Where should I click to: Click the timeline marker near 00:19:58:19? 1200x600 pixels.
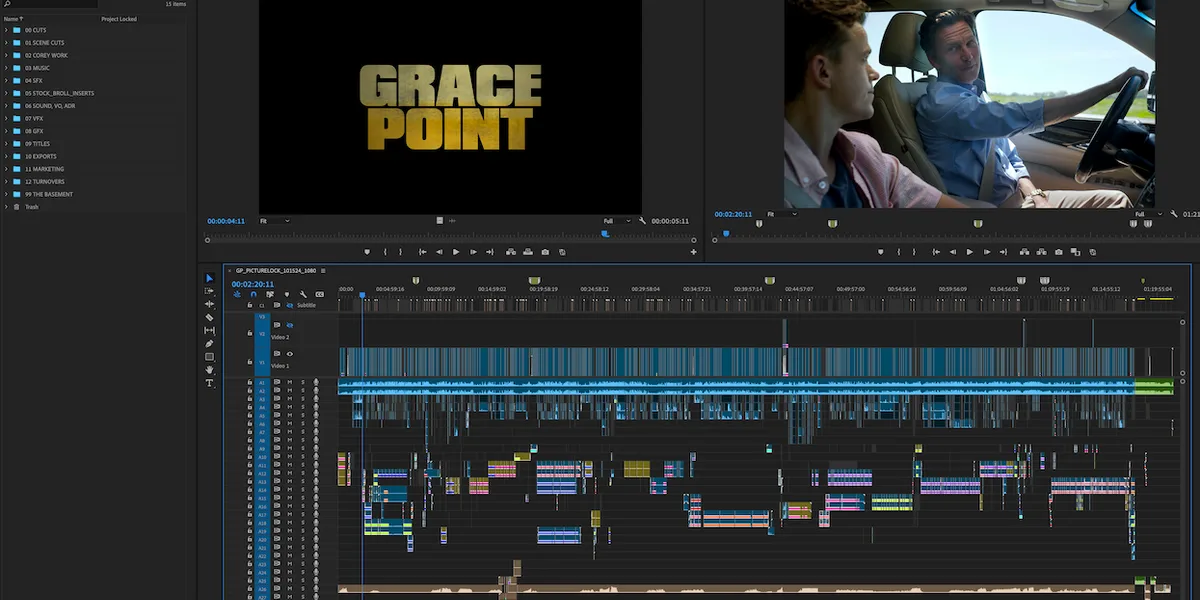[x=534, y=280]
